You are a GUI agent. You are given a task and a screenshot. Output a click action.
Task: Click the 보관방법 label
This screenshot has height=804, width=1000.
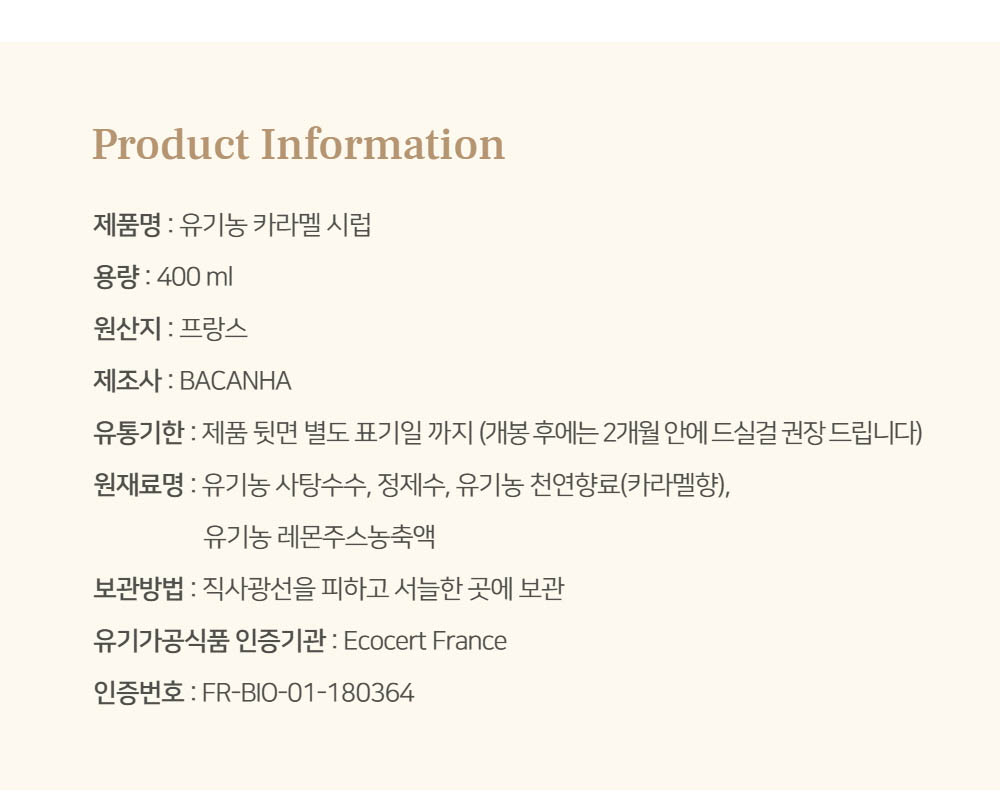pyautogui.click(x=138, y=589)
